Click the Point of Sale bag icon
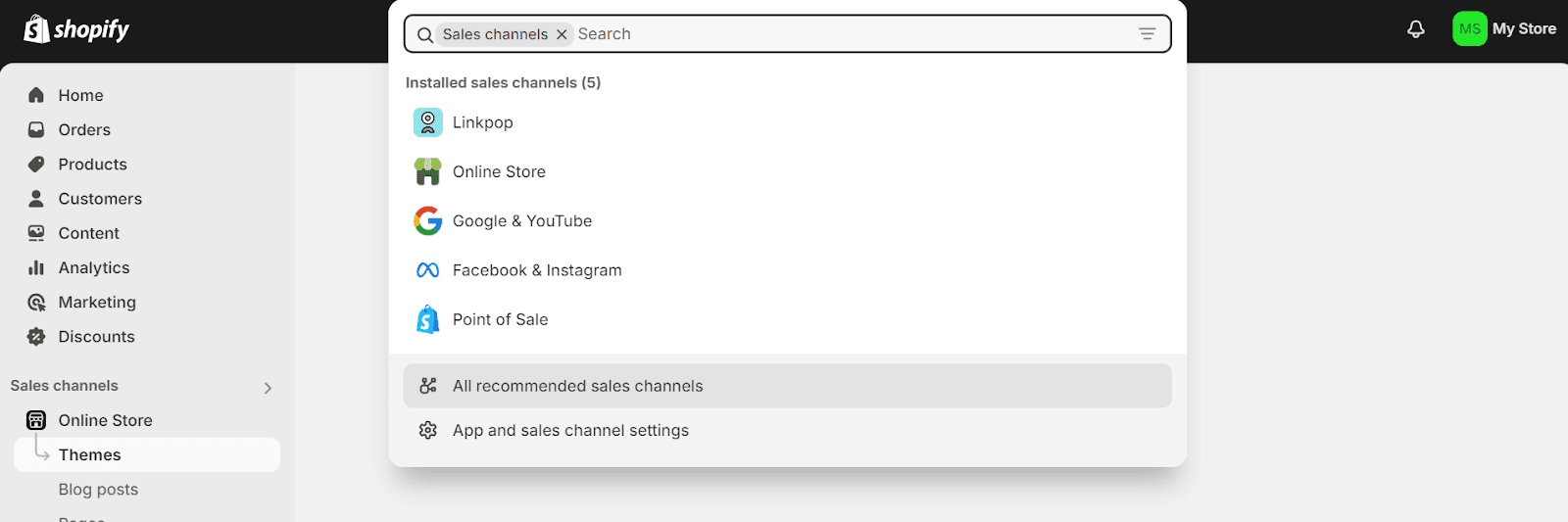 pos(427,319)
